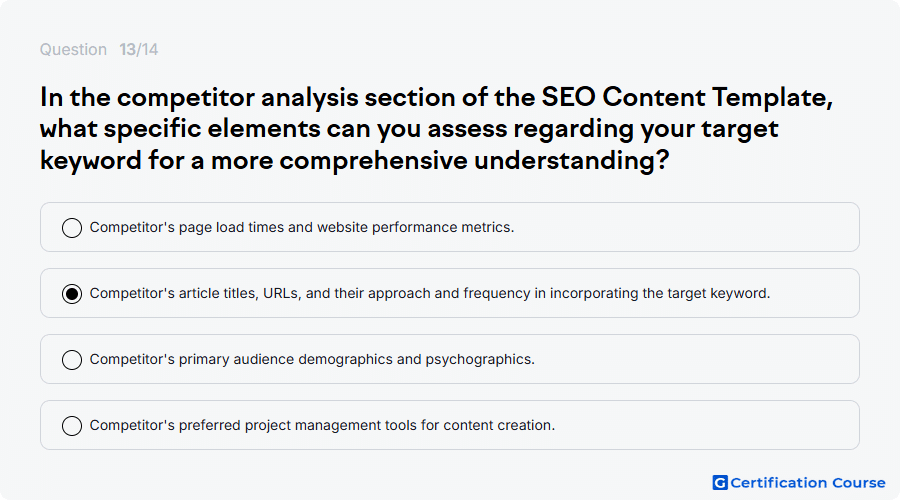Click the G logo icon beside Certification Course
The image size is (900, 500).
(x=720, y=483)
